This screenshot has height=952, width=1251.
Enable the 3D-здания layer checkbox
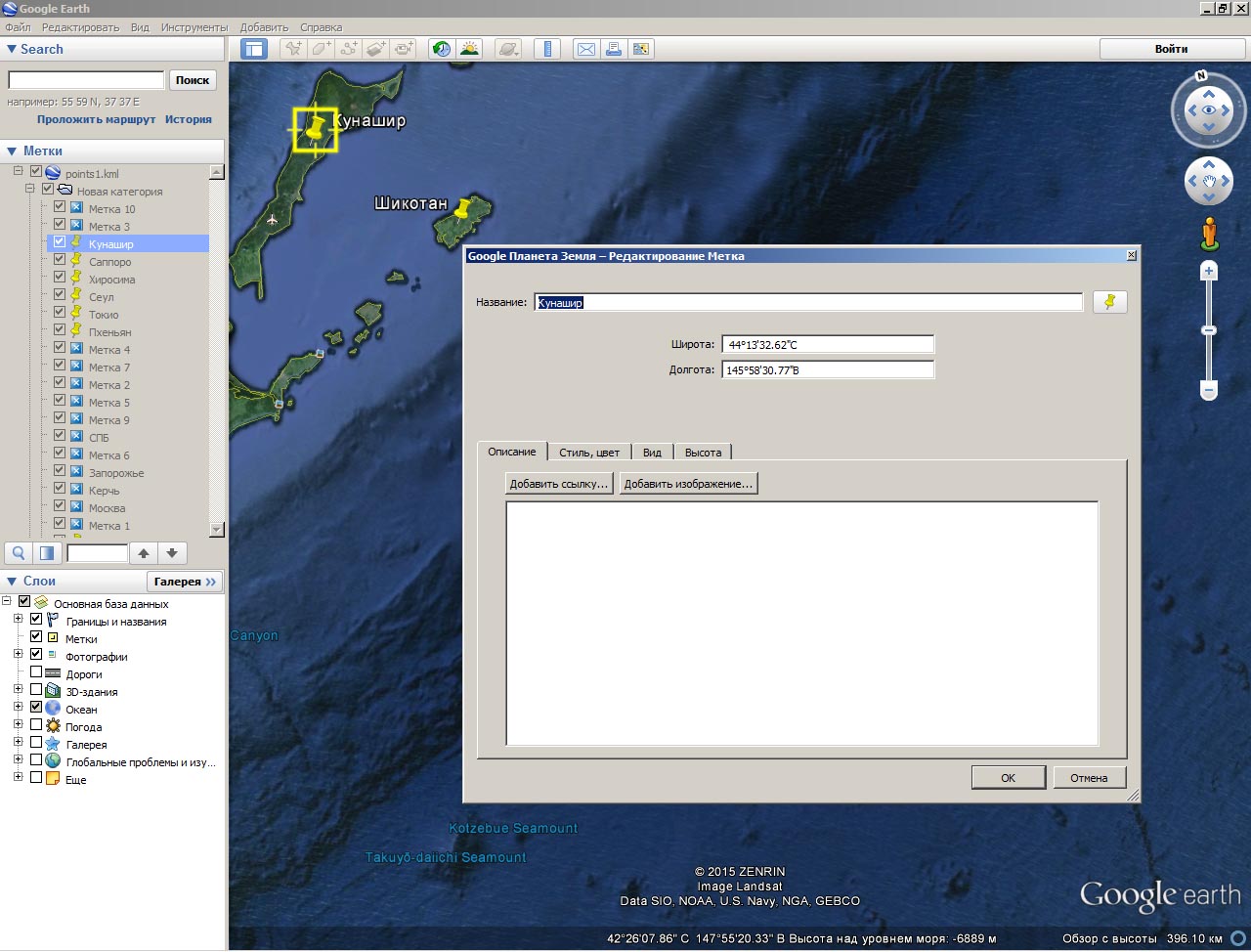pyautogui.click(x=36, y=690)
